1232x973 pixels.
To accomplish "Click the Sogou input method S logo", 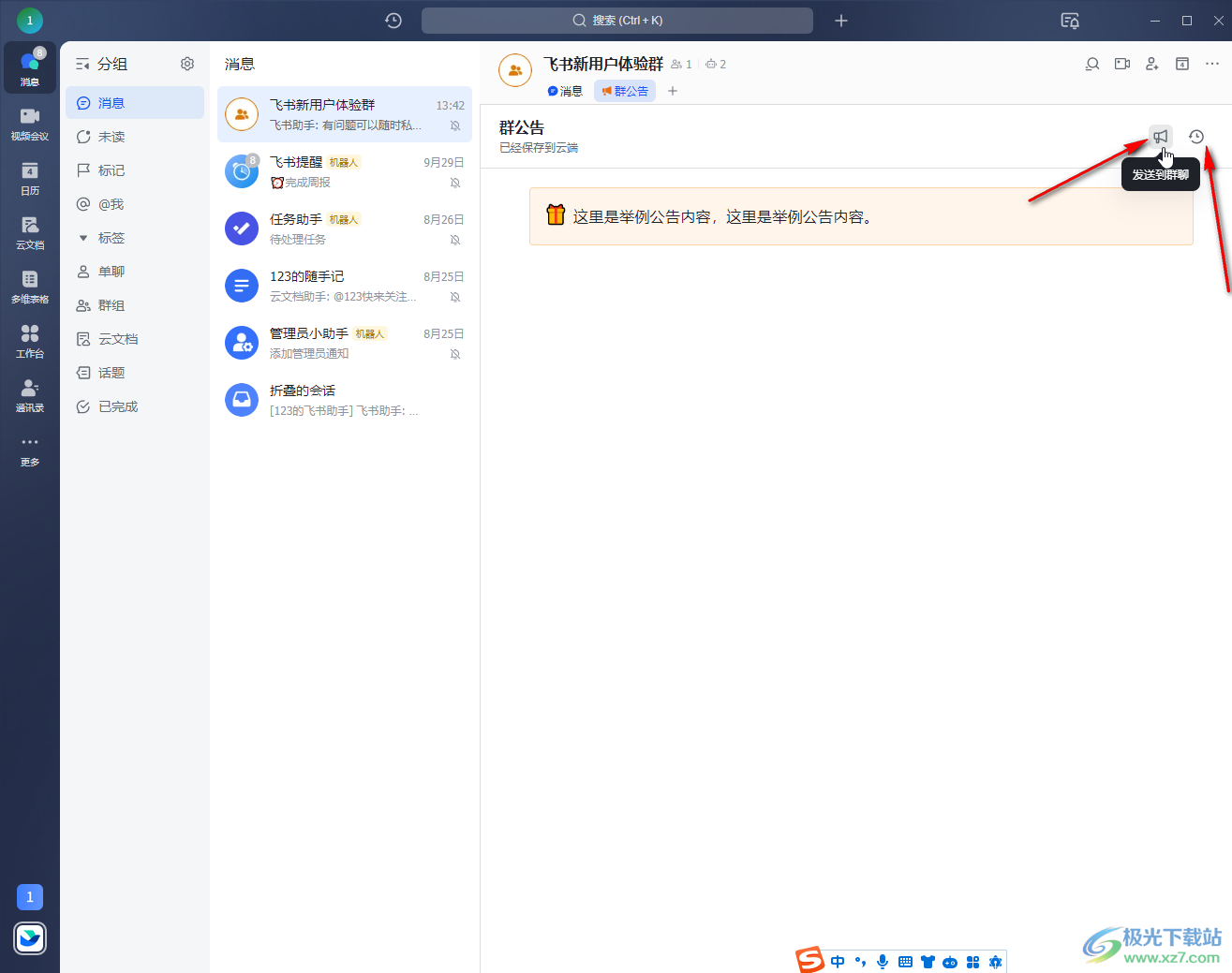I will 809,960.
